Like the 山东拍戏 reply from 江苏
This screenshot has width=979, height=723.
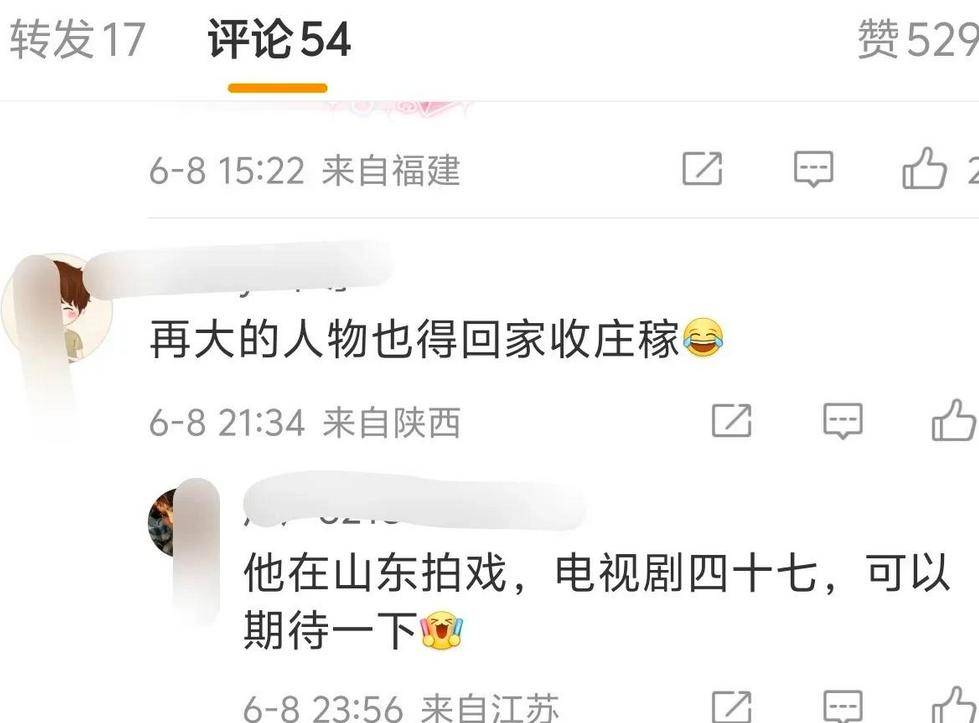[x=955, y=705]
